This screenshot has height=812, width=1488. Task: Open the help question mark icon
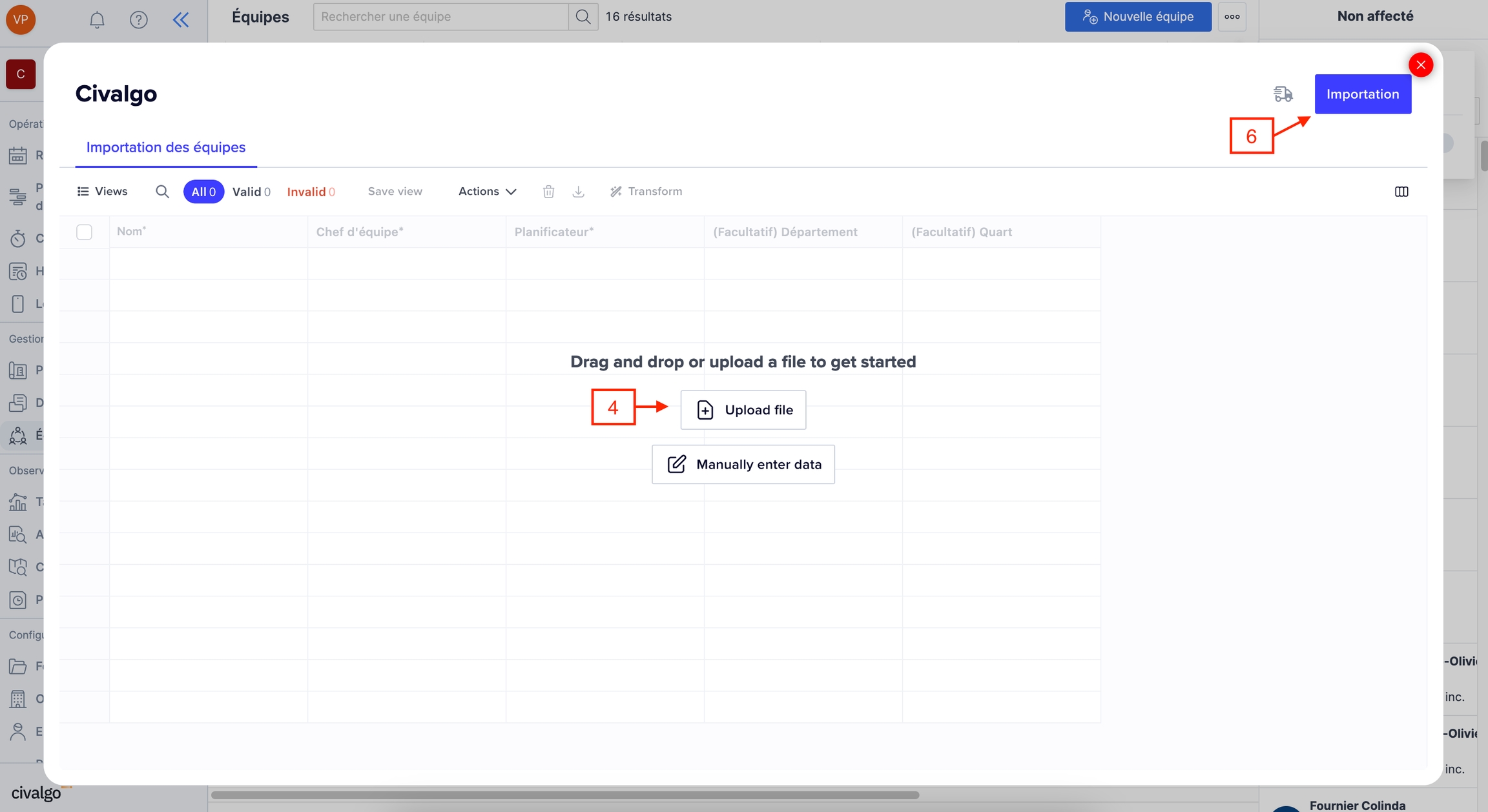point(138,20)
